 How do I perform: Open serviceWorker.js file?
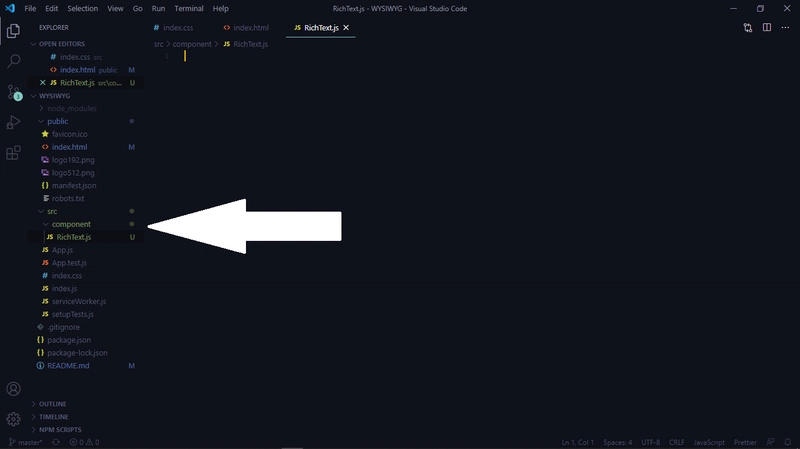click(79, 302)
